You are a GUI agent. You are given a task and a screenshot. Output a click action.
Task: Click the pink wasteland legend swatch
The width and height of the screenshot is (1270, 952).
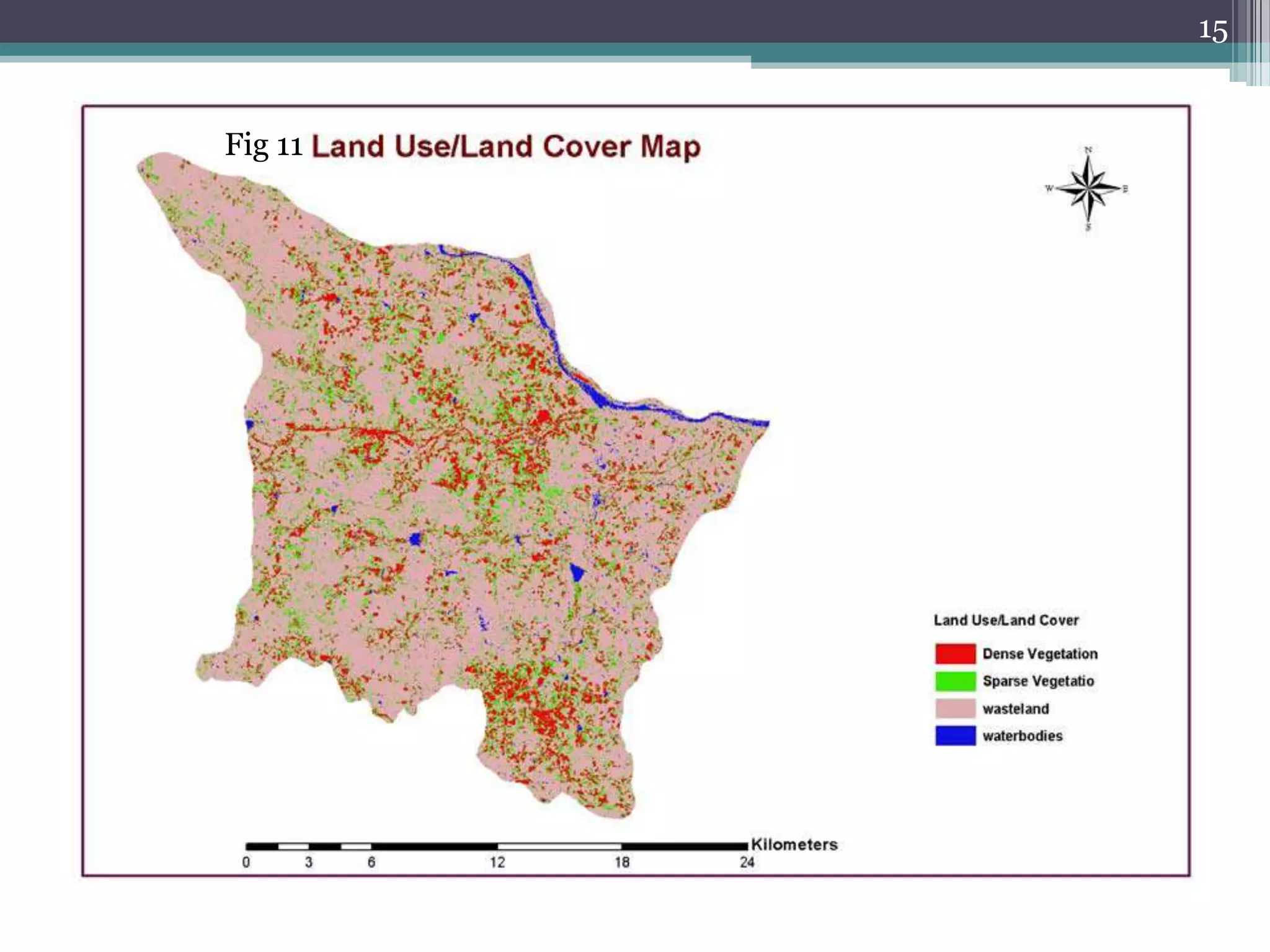pyautogui.click(x=955, y=708)
